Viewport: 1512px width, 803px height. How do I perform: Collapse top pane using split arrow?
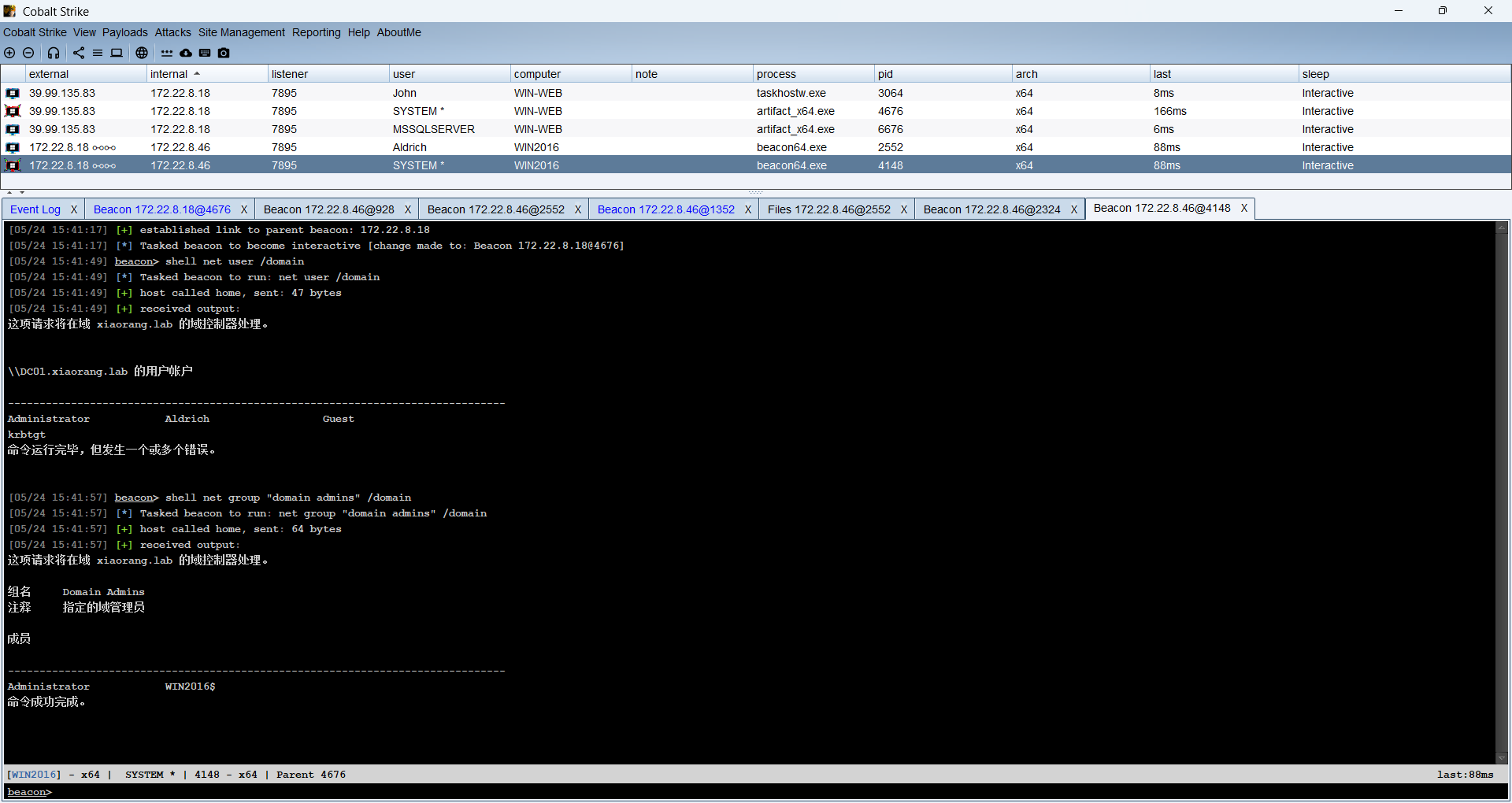point(9,192)
